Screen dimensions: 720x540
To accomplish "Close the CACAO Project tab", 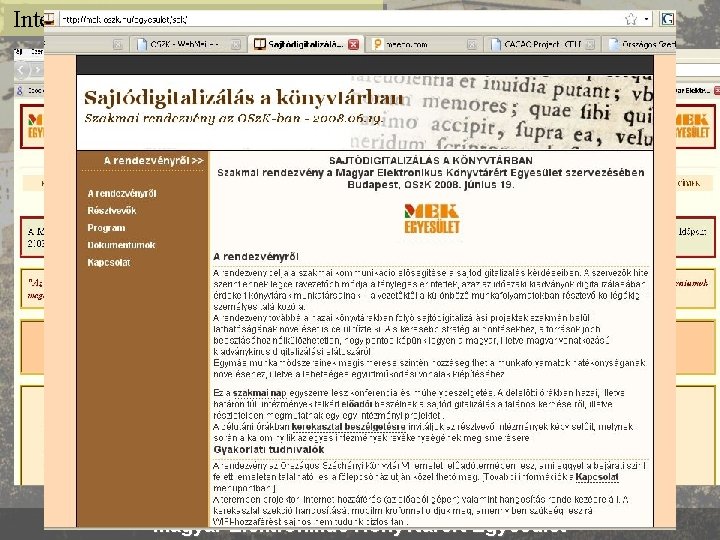I will coord(590,45).
